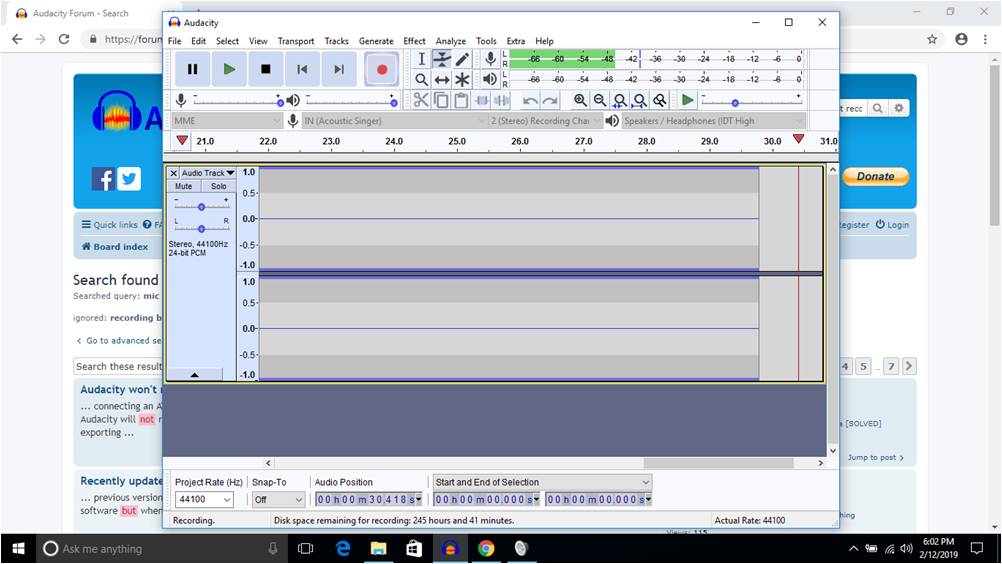The image size is (1002, 564).
Task: Stop the recording with the Stop button
Action: coord(266,70)
